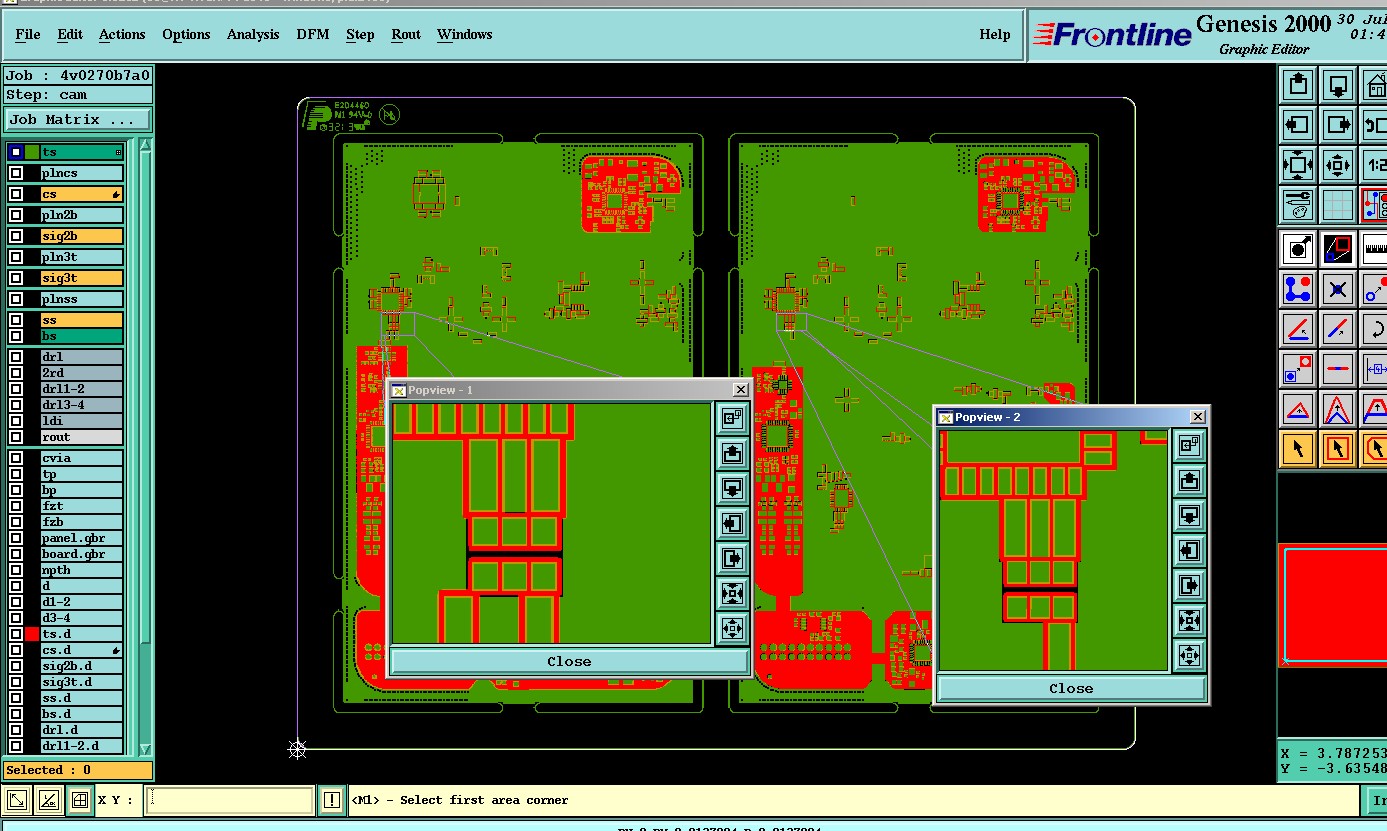Open the Edit menu
The image size is (1387, 831).
tap(70, 34)
